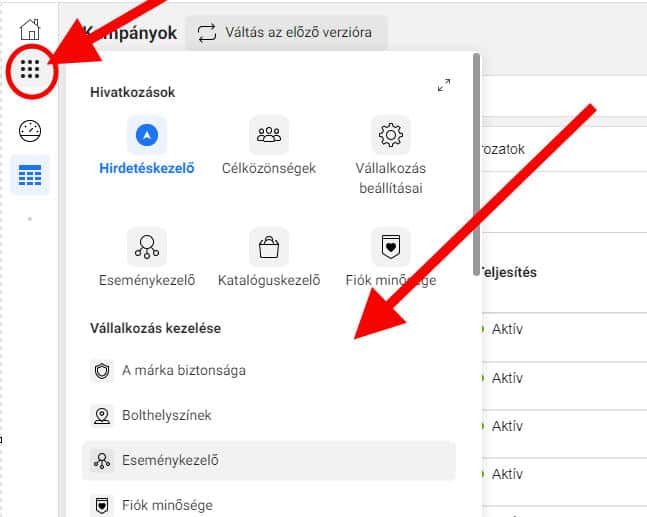Click Váltás az előző verzióra button
This screenshot has width=647, height=517.
click(285, 33)
